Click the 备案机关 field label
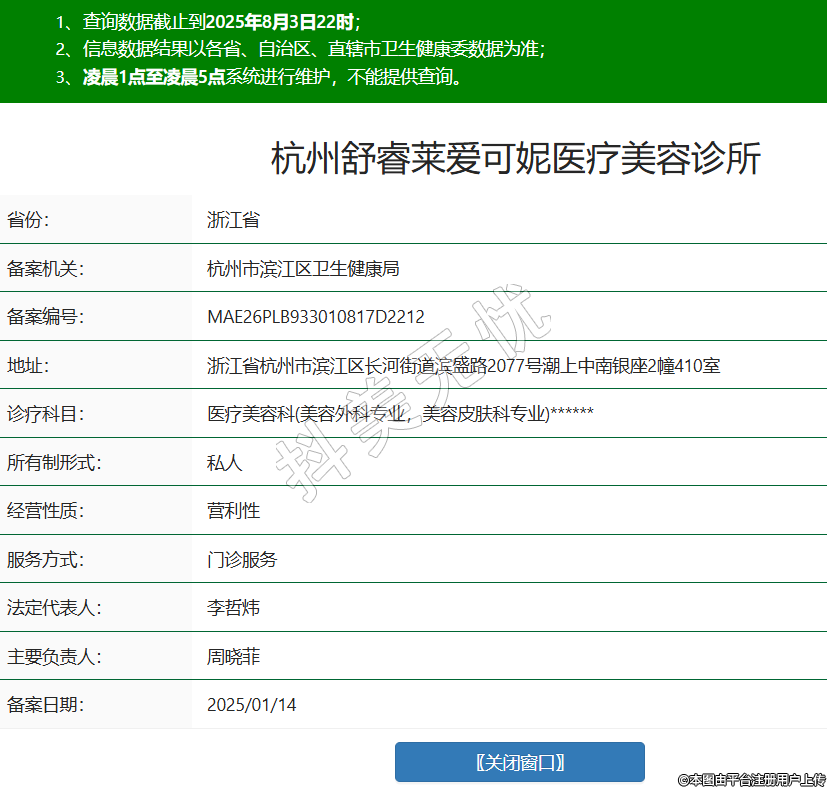 pos(46,268)
